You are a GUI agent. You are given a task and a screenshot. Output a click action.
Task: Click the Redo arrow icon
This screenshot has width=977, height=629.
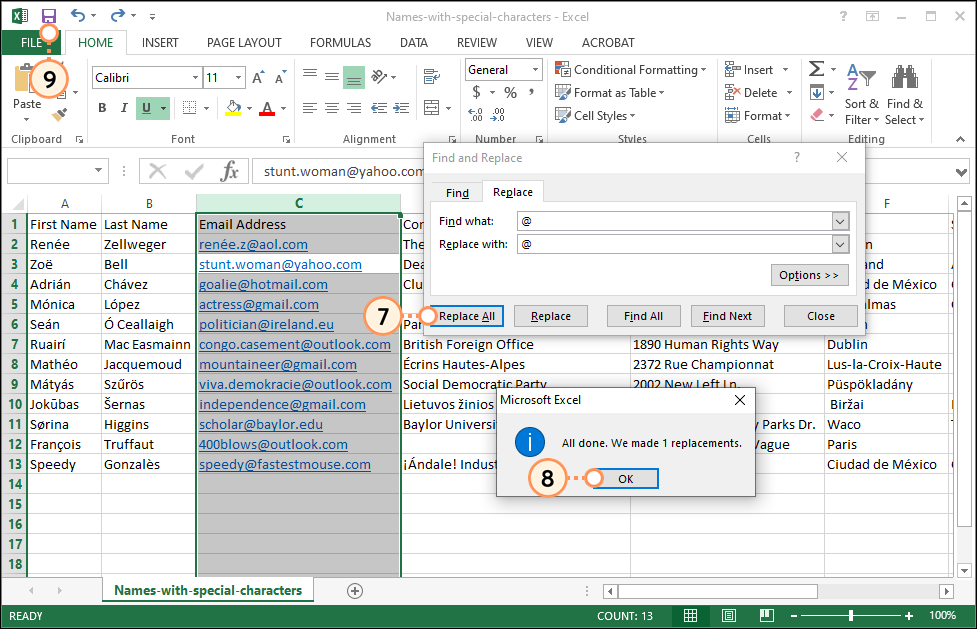coord(118,16)
